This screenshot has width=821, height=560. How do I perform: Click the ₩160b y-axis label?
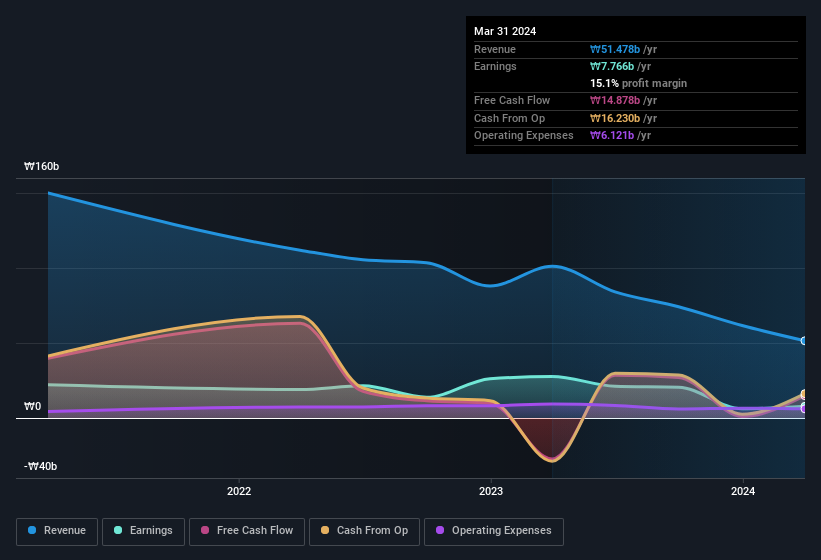pos(41,166)
